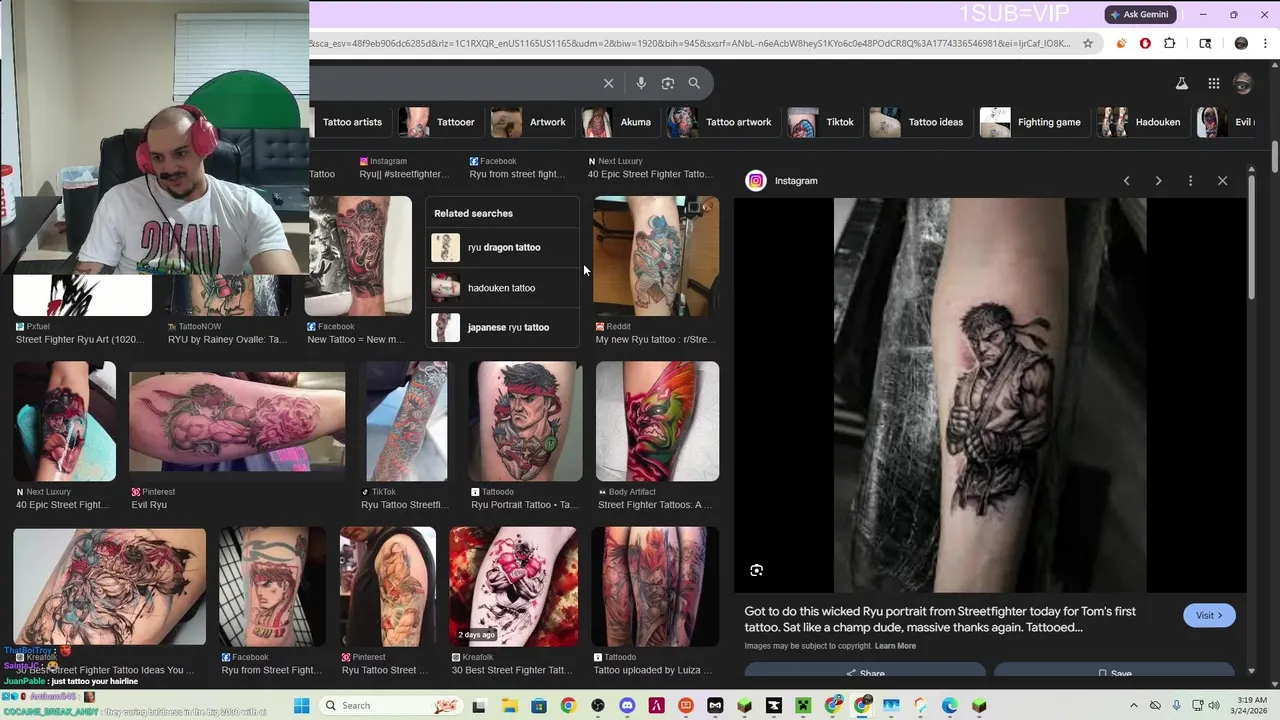Open Google Lens search by image
Image resolution: width=1280 pixels, height=720 pixels.
[x=668, y=83]
